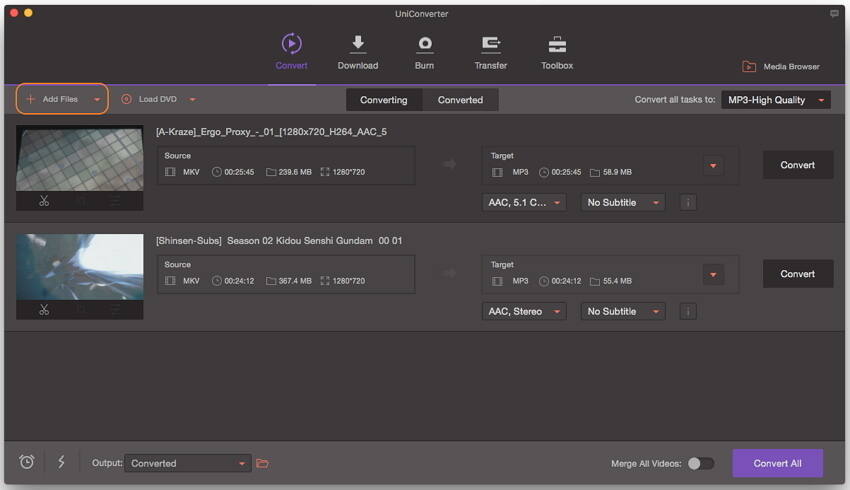Select the Gundam video thumbnail
This screenshot has height=490, width=850.
(x=80, y=267)
